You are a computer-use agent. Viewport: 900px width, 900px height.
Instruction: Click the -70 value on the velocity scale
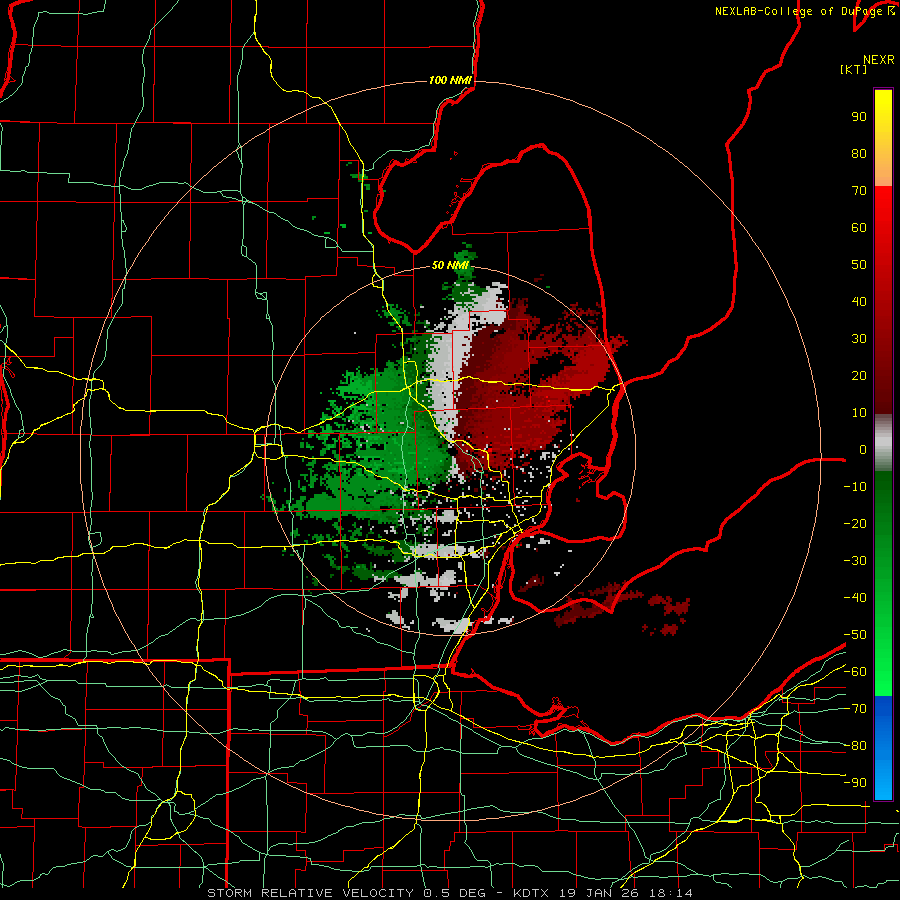pyautogui.click(x=855, y=709)
